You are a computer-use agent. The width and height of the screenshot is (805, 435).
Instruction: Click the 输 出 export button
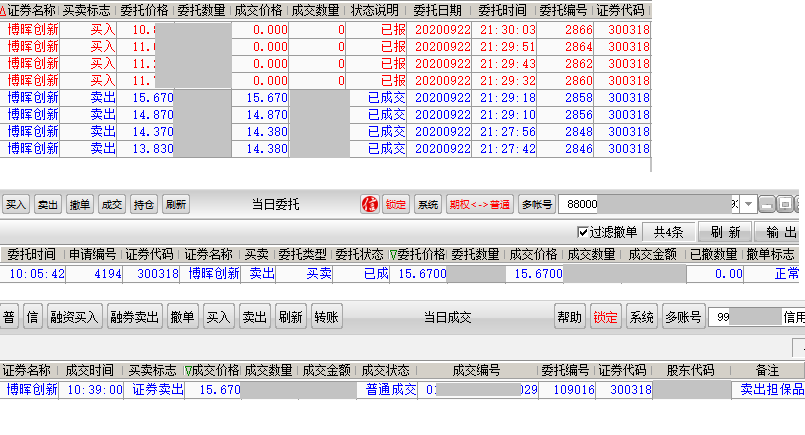click(x=781, y=232)
